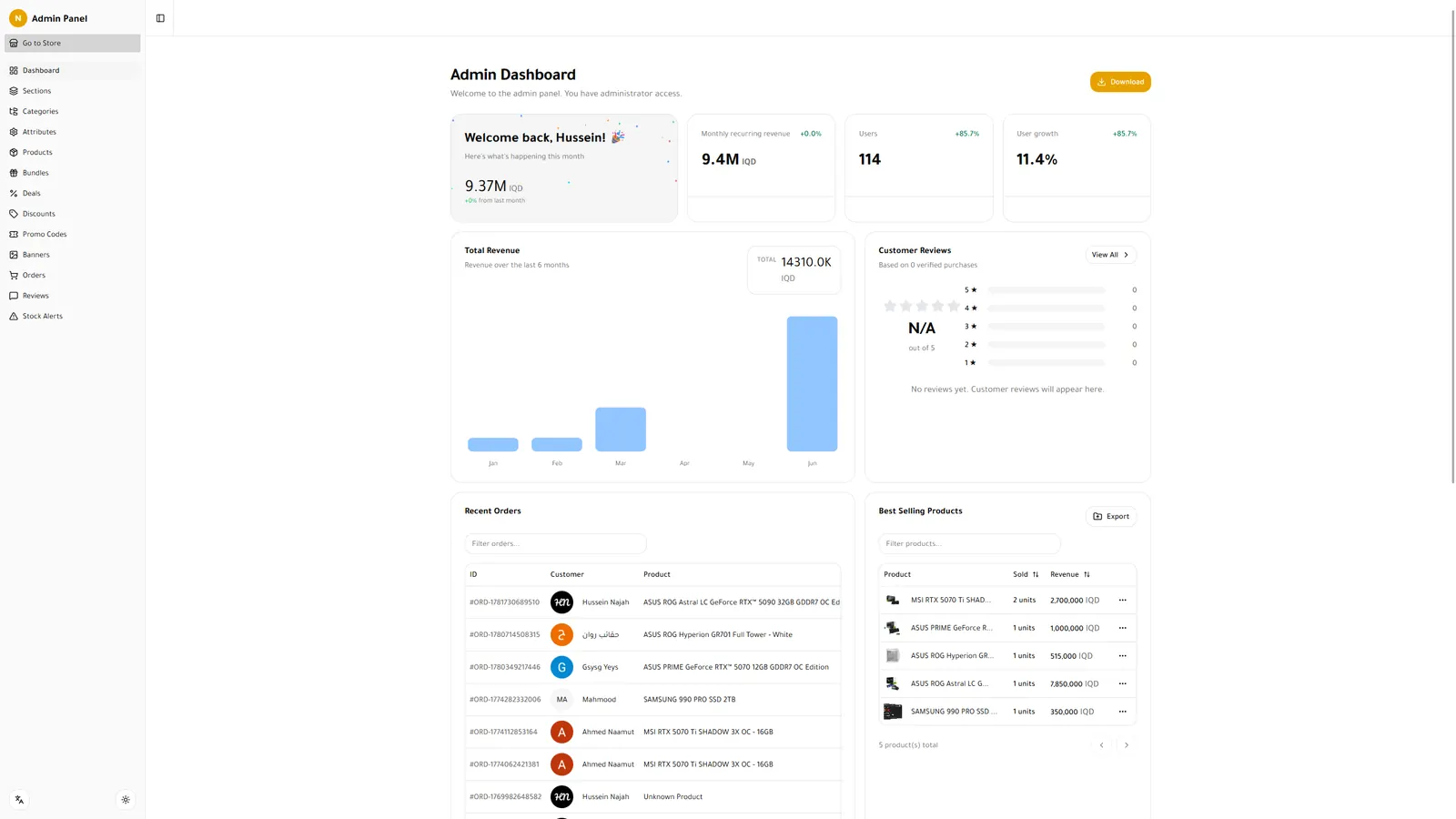Click the Download button
This screenshot has width=1456, height=819.
click(1120, 82)
